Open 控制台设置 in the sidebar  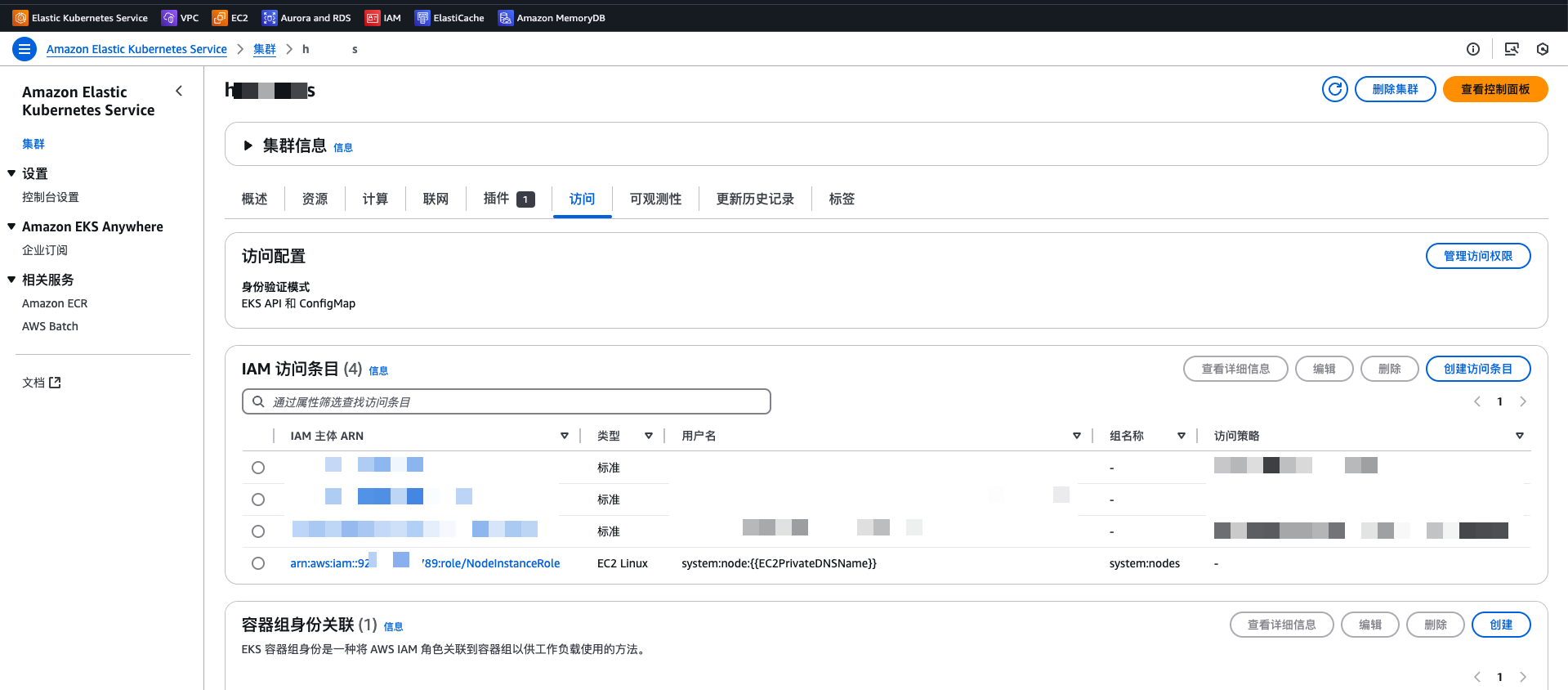point(51,197)
